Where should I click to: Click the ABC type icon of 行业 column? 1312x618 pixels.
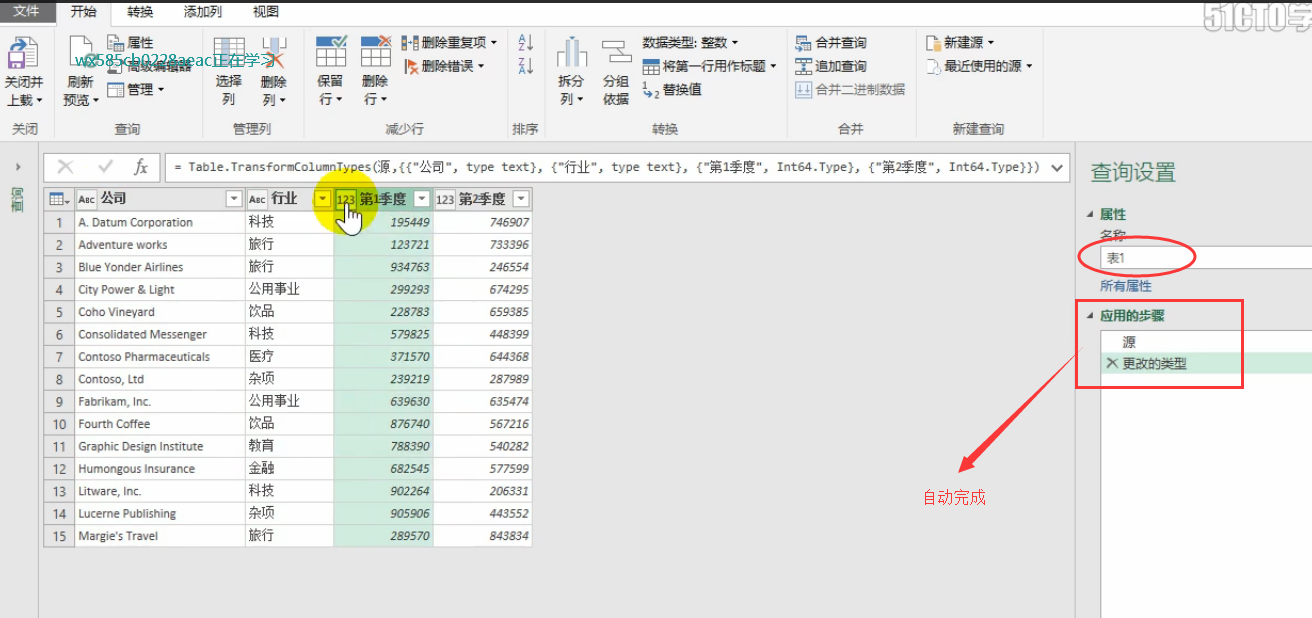(x=258, y=199)
